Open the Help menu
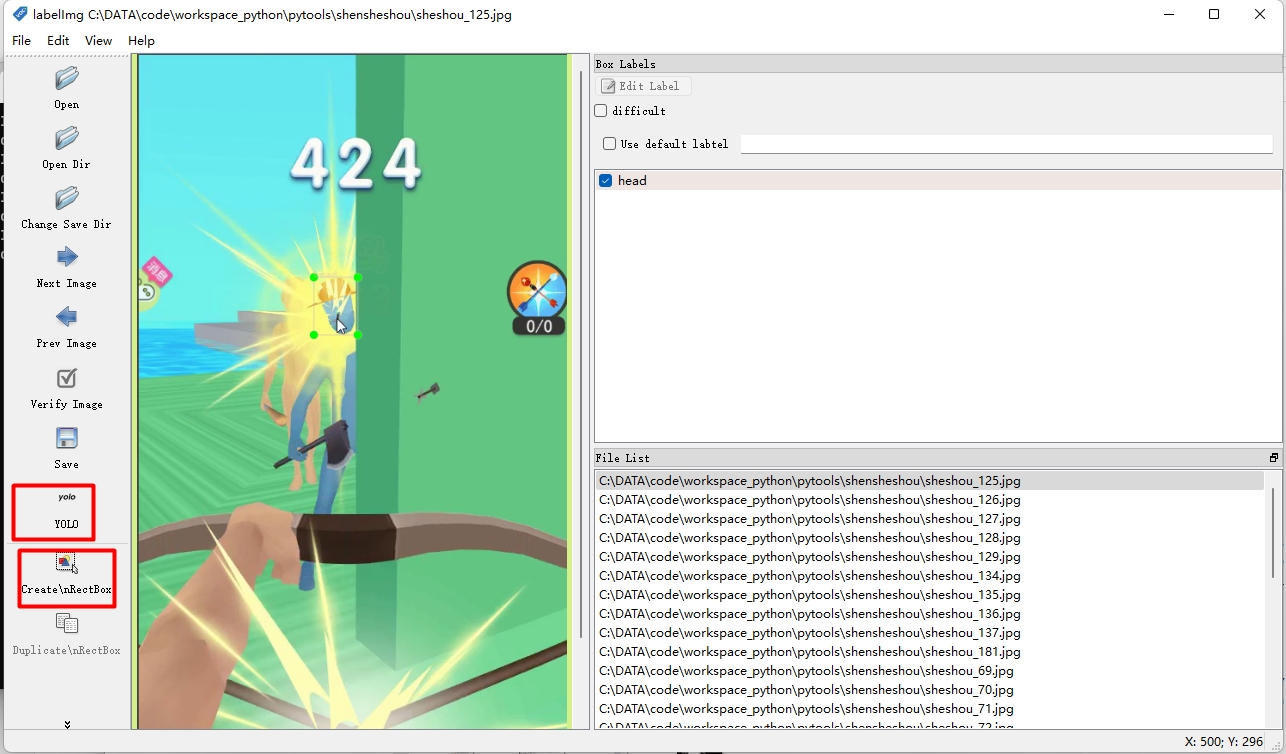This screenshot has height=754, width=1286. pos(141,41)
